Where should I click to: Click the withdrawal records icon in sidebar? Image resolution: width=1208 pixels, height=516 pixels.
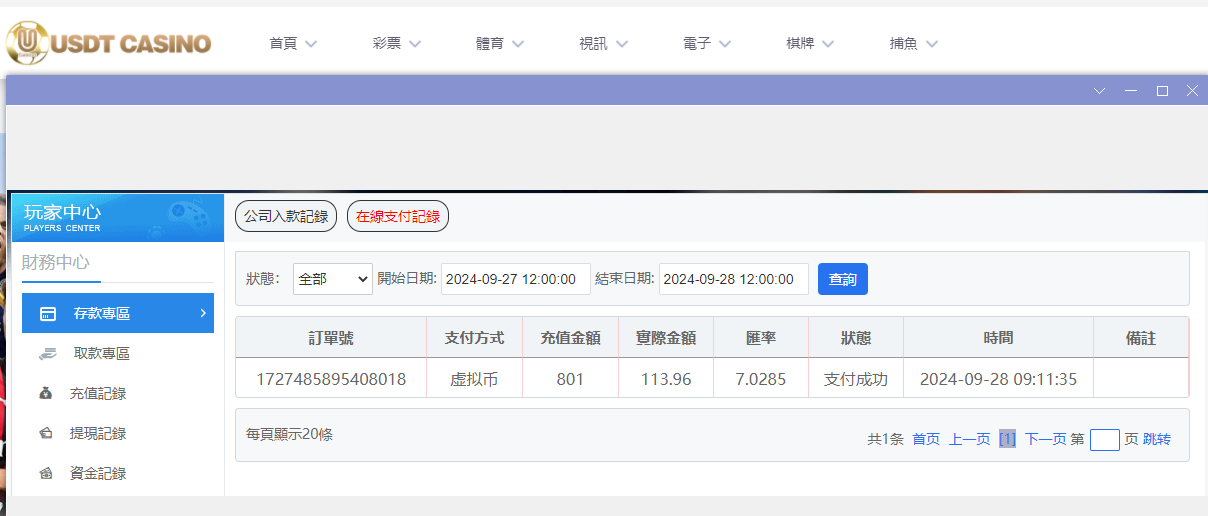[46, 434]
